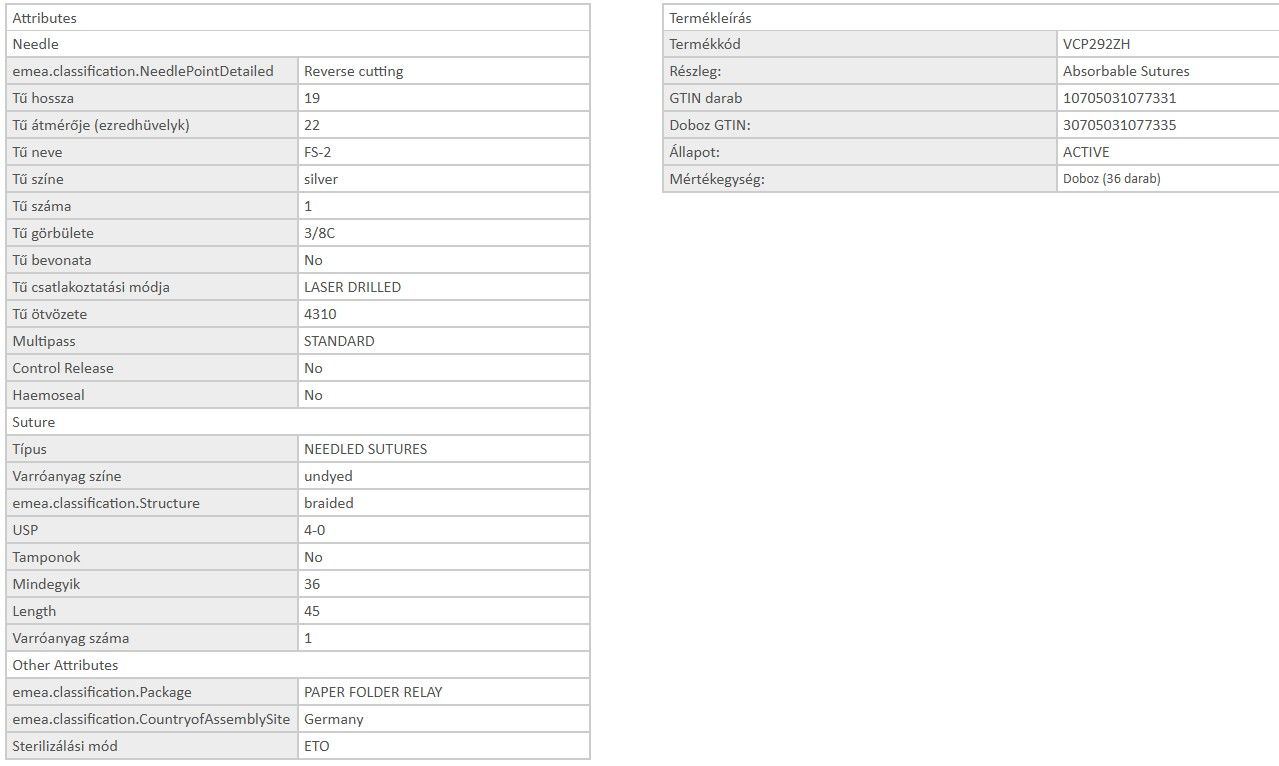Click the ACTIVE status value

point(1086,152)
